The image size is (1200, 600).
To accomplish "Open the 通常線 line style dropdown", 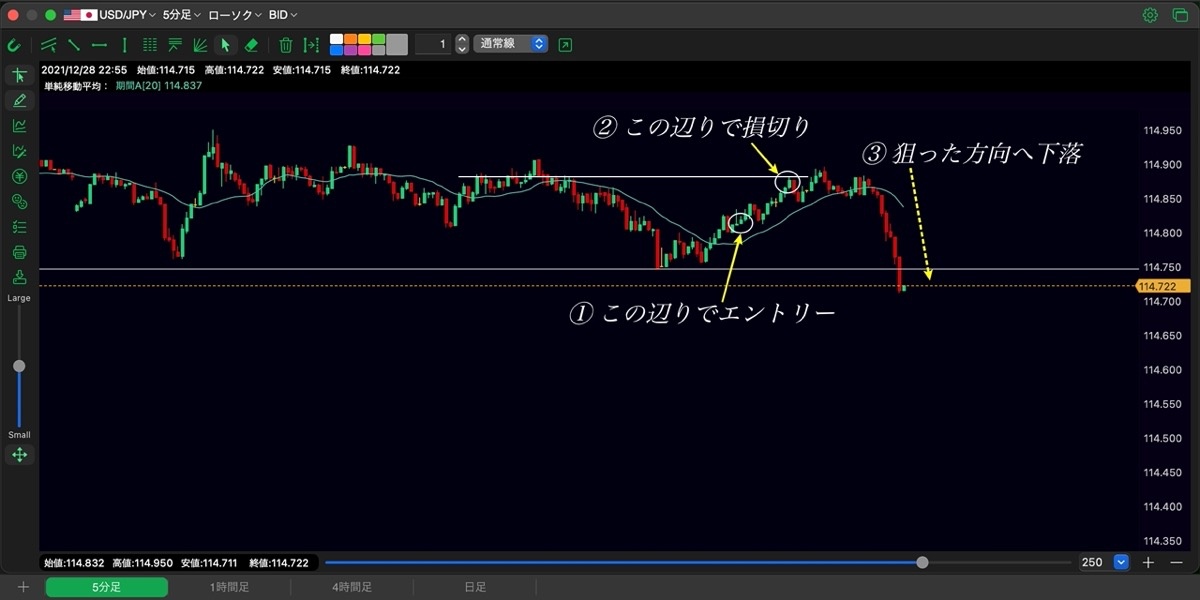I will 511,44.
